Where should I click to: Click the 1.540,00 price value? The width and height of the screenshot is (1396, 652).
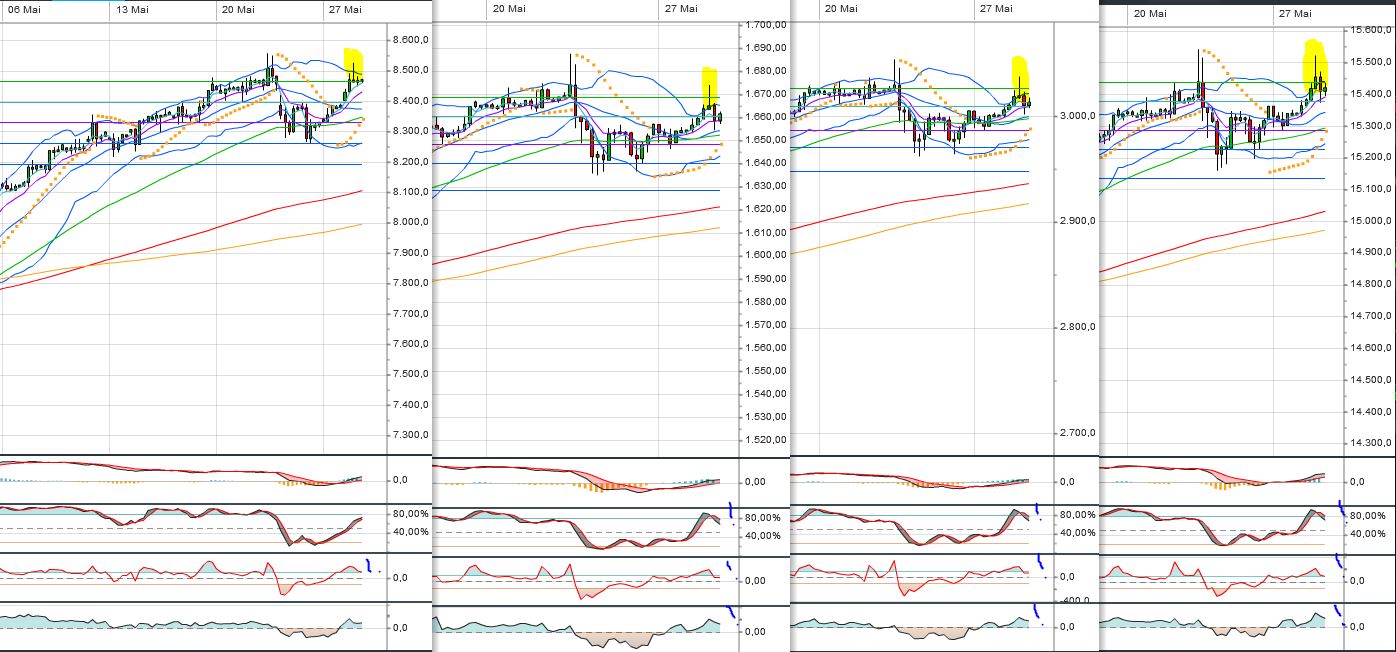pyautogui.click(x=766, y=394)
